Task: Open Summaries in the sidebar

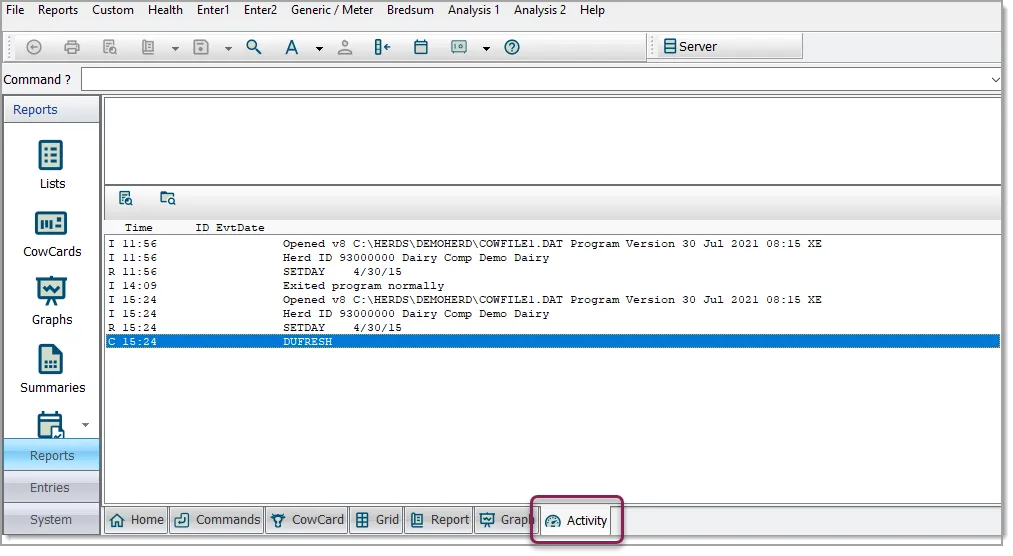Action: coord(52,369)
